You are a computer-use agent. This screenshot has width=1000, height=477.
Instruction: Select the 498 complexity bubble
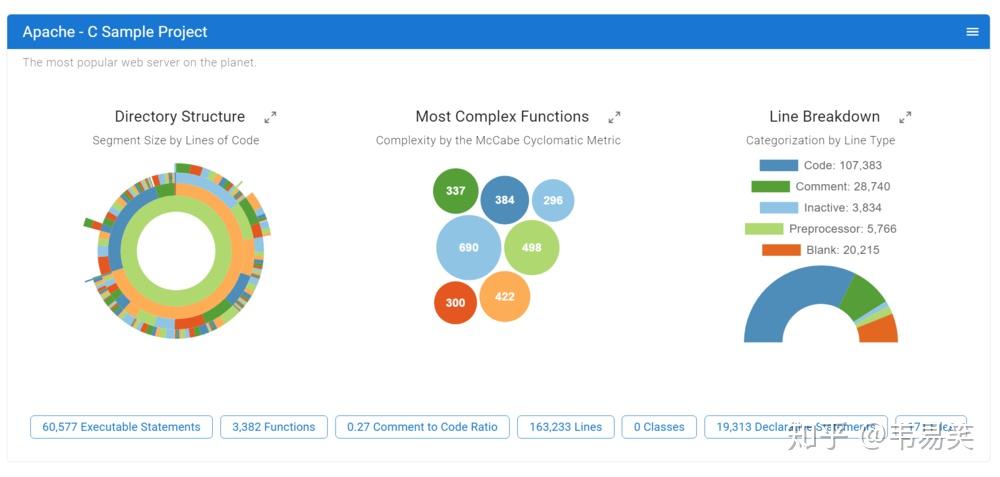[531, 248]
